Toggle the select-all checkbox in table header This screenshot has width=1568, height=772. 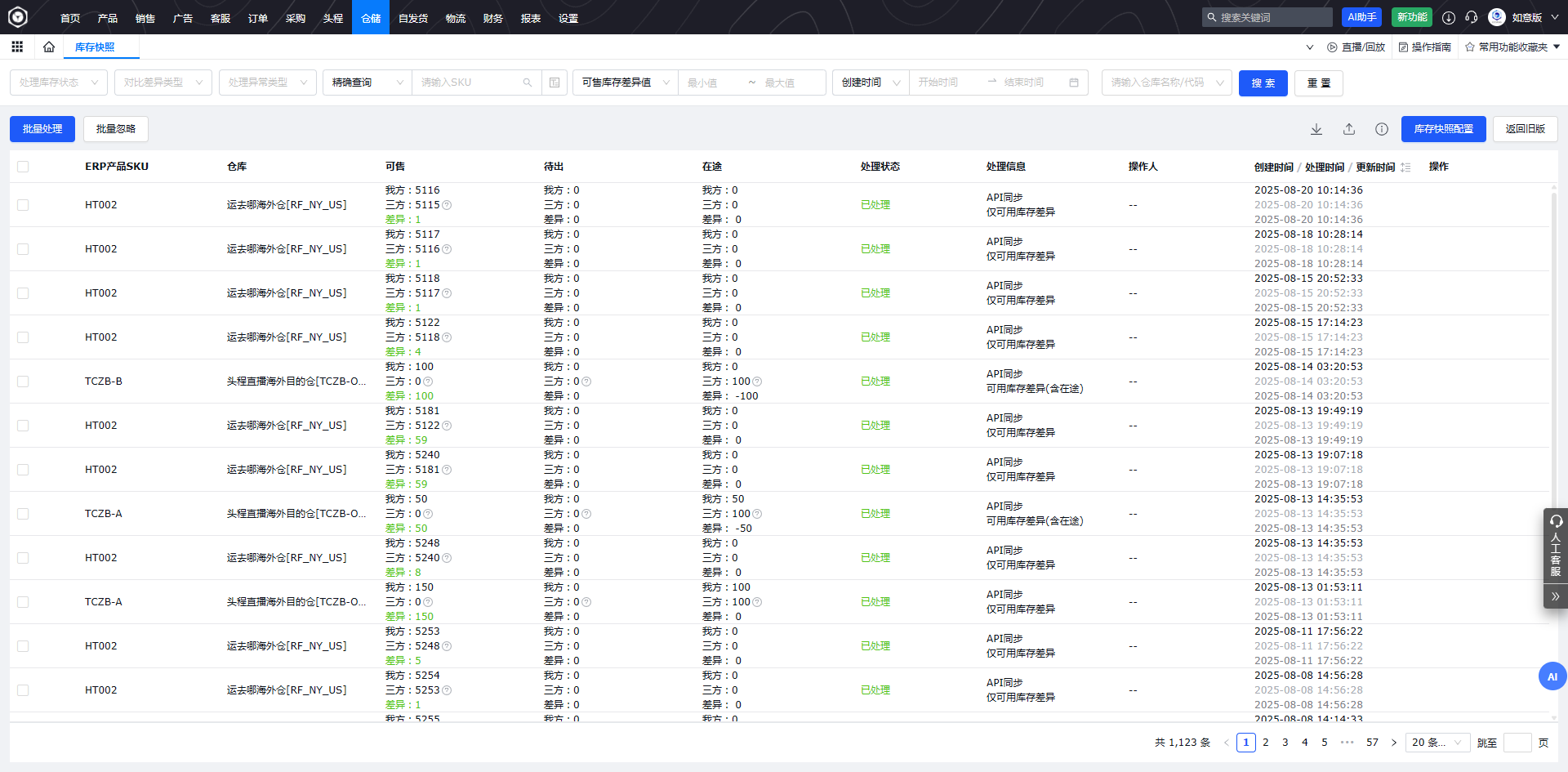point(23,167)
